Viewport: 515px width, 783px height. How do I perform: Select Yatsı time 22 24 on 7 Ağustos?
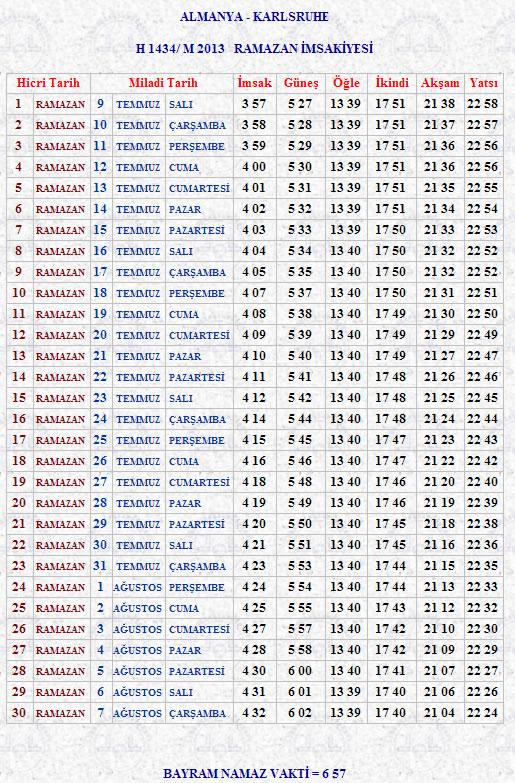pos(483,713)
